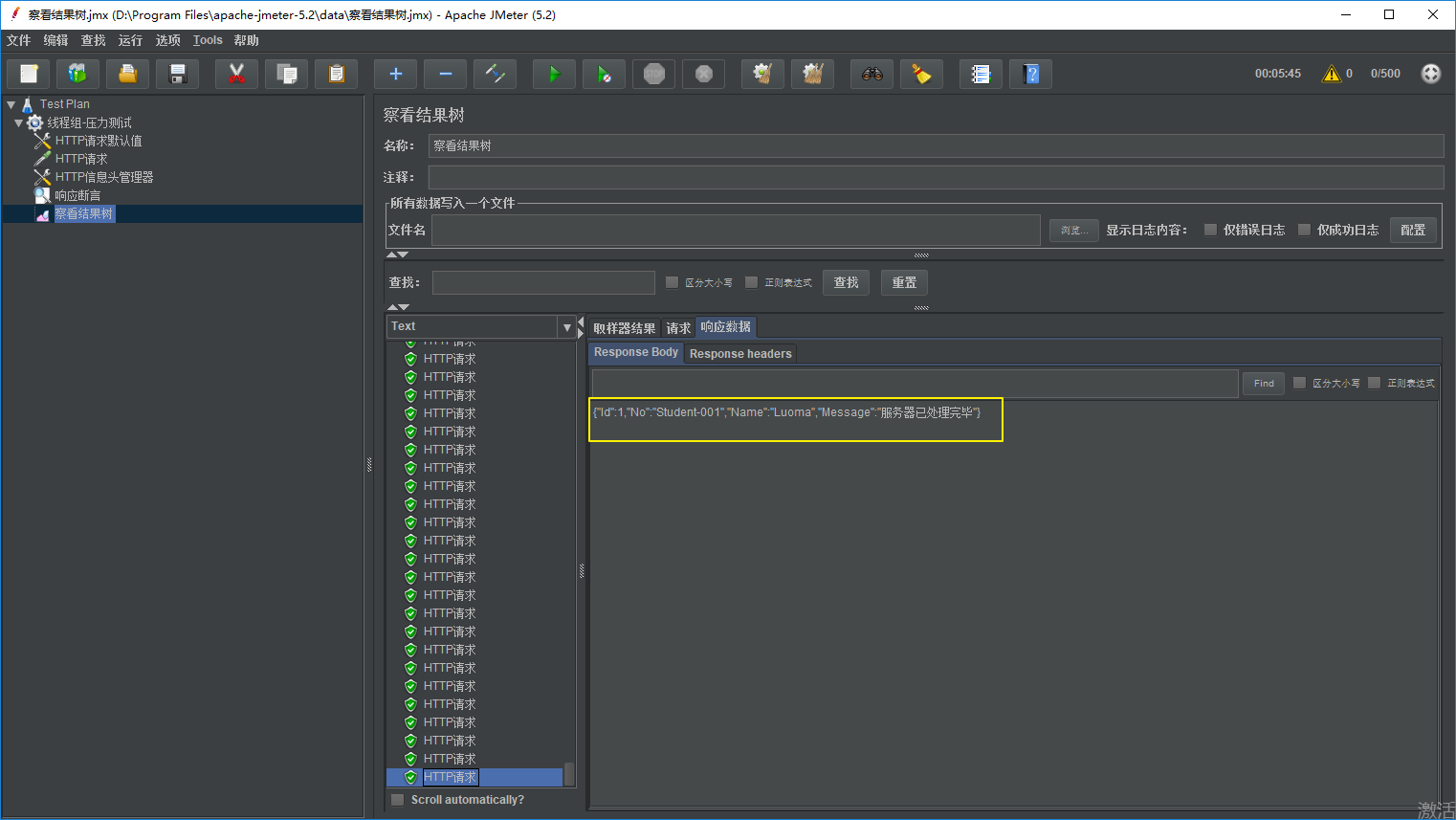
Task: Tick the 仅错误日志 checkbox
Action: (1210, 230)
